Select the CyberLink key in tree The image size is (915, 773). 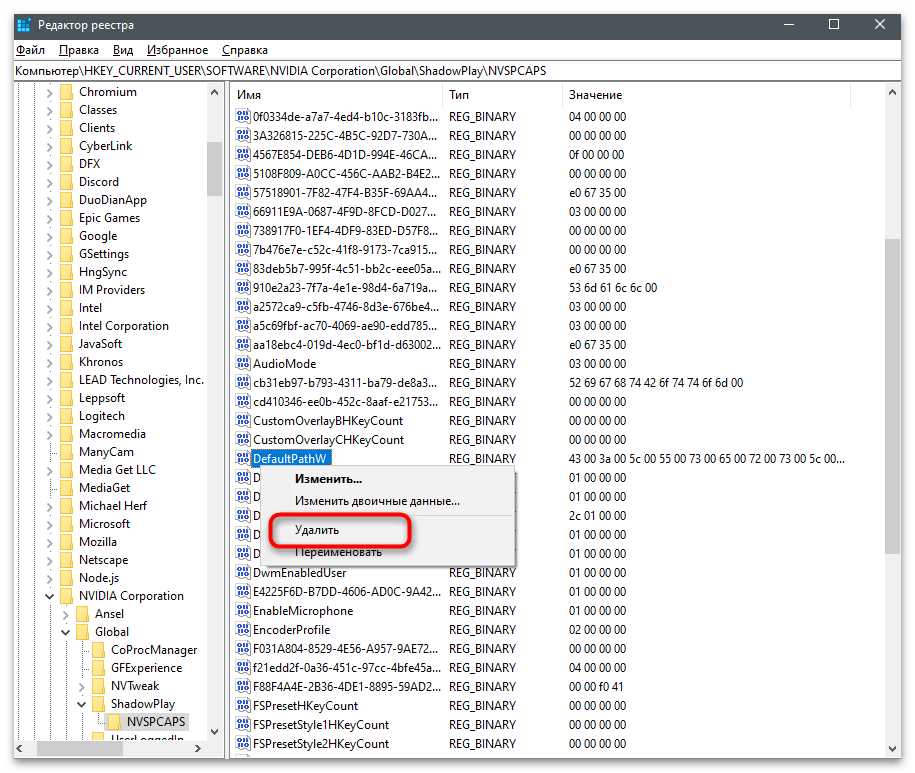click(106, 146)
